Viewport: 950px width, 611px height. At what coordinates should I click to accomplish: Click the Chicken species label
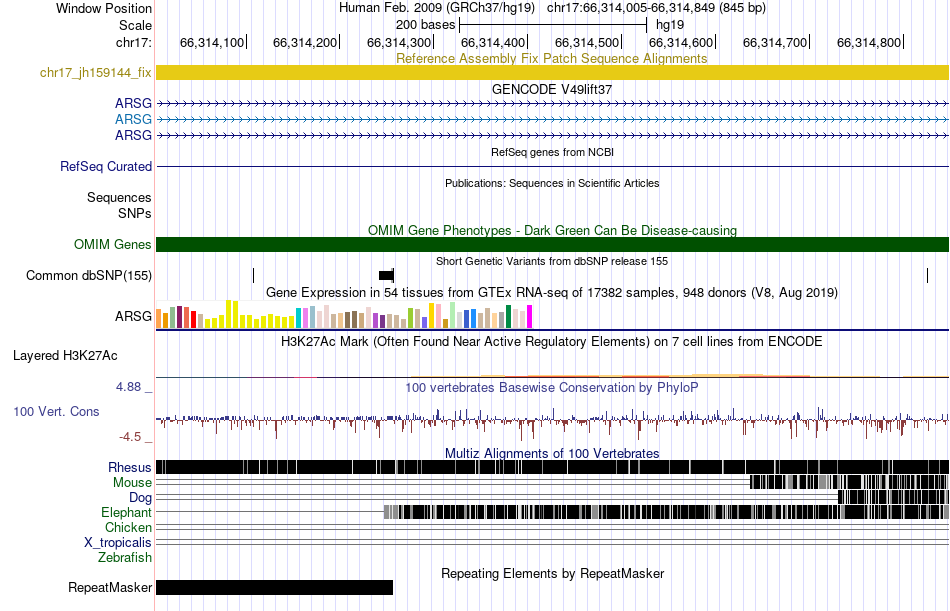(128, 527)
